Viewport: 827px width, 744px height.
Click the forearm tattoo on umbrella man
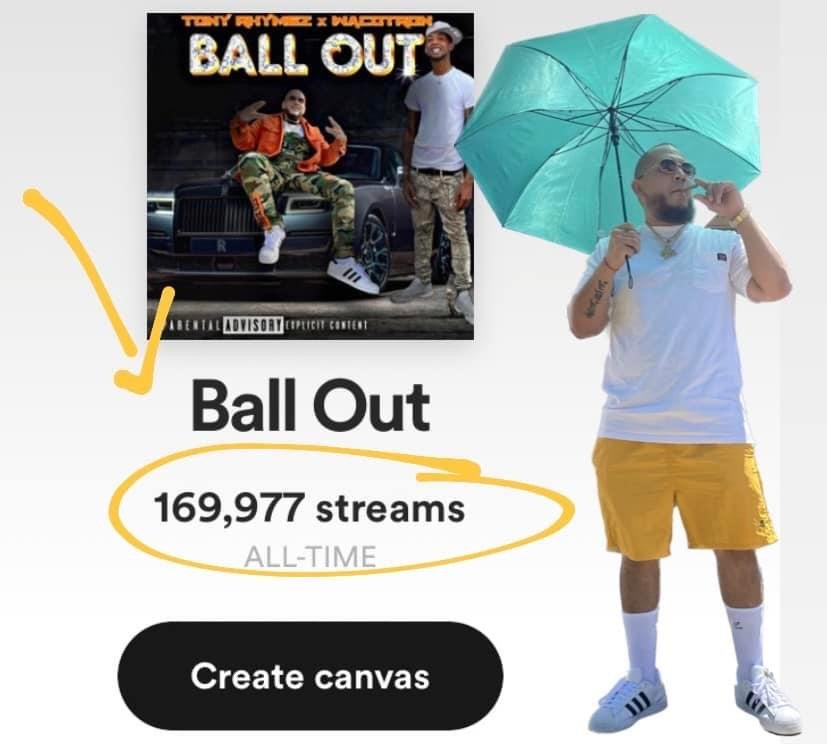pyautogui.click(x=598, y=298)
